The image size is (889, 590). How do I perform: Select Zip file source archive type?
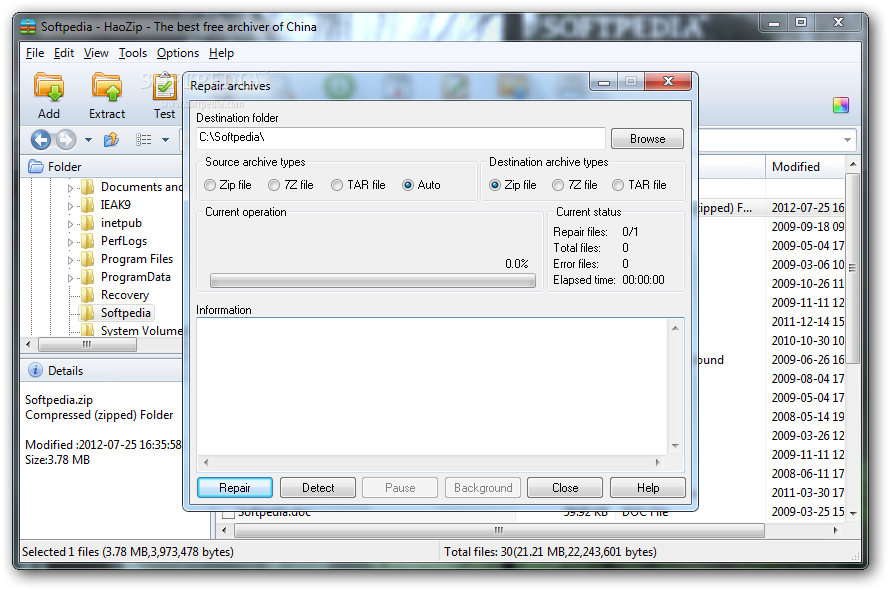click(210, 185)
